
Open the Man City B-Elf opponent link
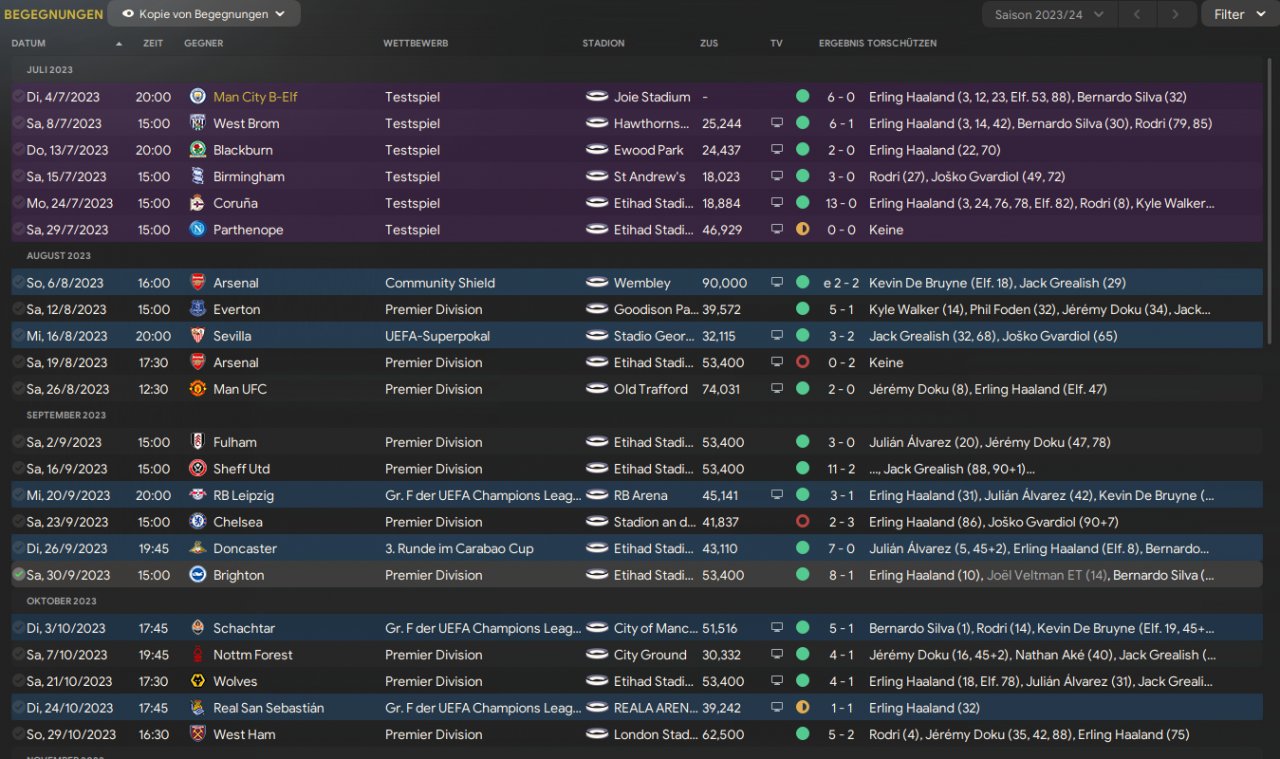pyautogui.click(x=255, y=97)
